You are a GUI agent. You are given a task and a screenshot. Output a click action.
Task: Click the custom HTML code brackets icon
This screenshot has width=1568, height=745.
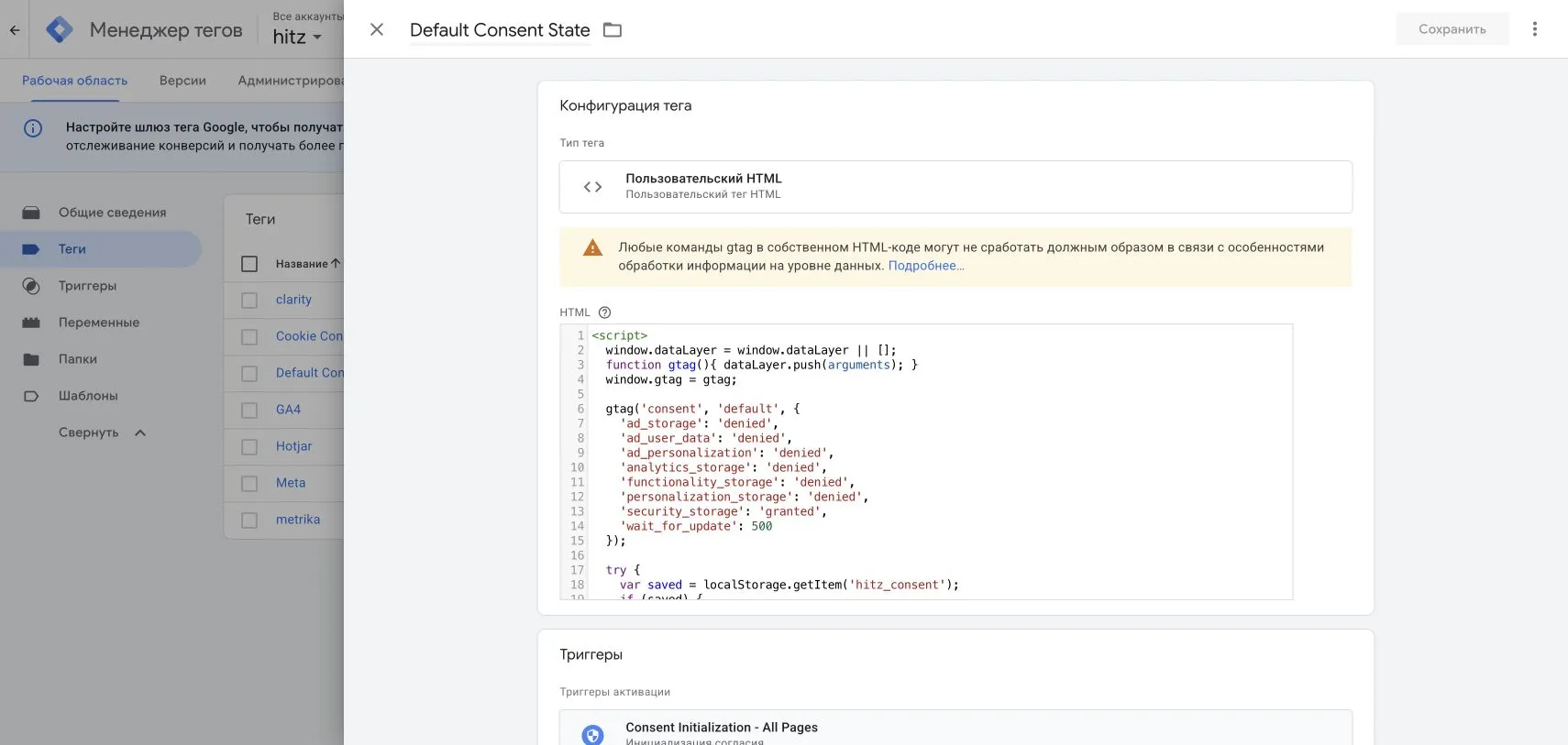(593, 187)
